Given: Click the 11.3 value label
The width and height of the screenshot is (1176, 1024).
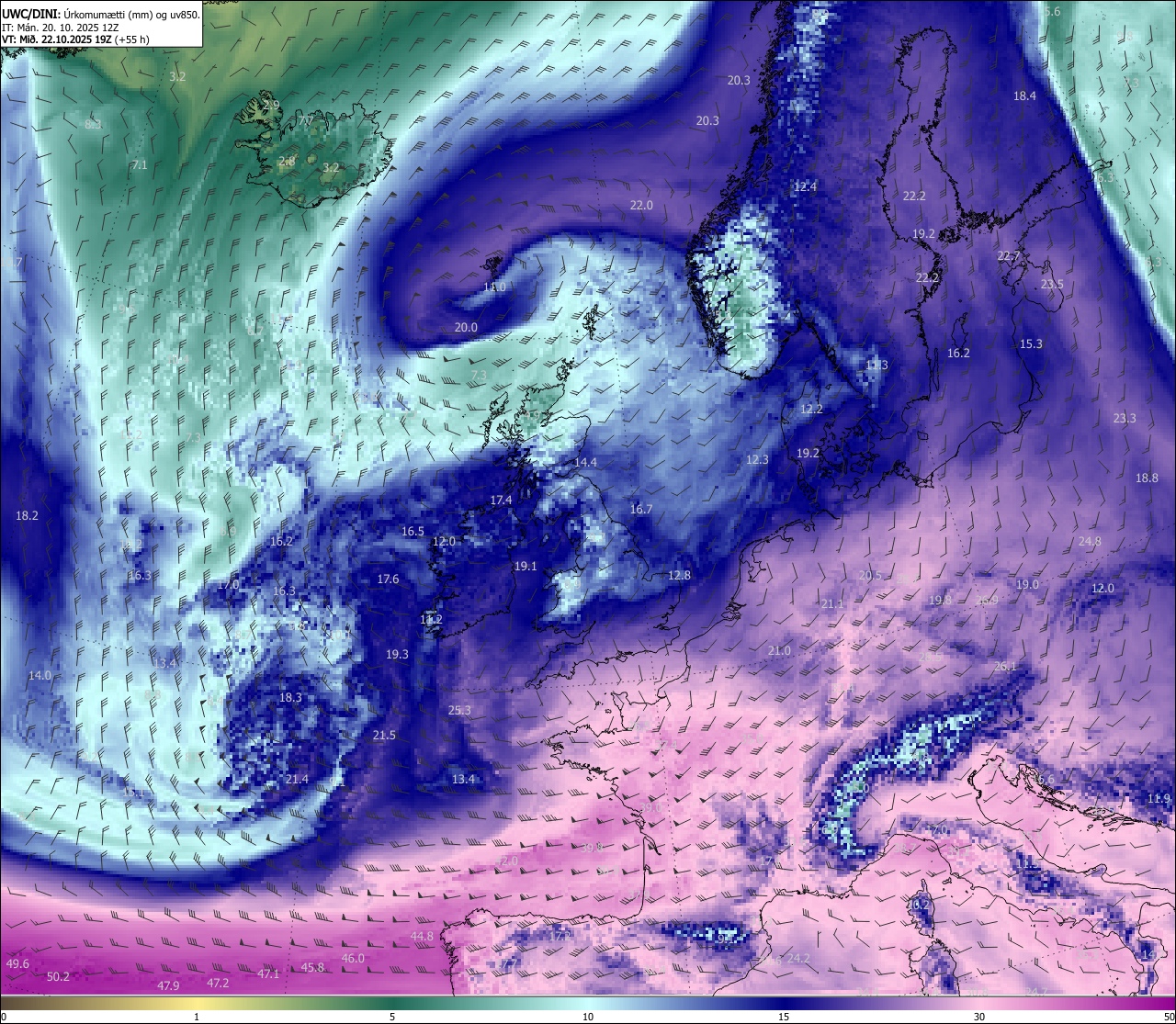Looking at the screenshot, I should 876,366.
